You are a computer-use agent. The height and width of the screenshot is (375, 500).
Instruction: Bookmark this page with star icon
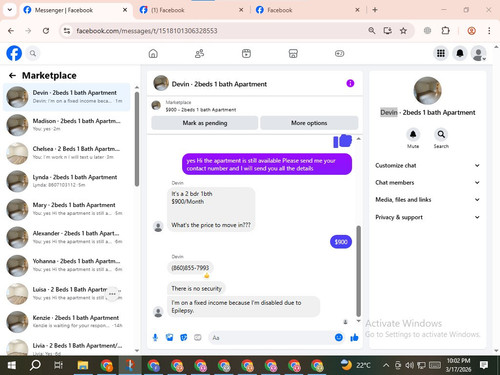(x=403, y=31)
